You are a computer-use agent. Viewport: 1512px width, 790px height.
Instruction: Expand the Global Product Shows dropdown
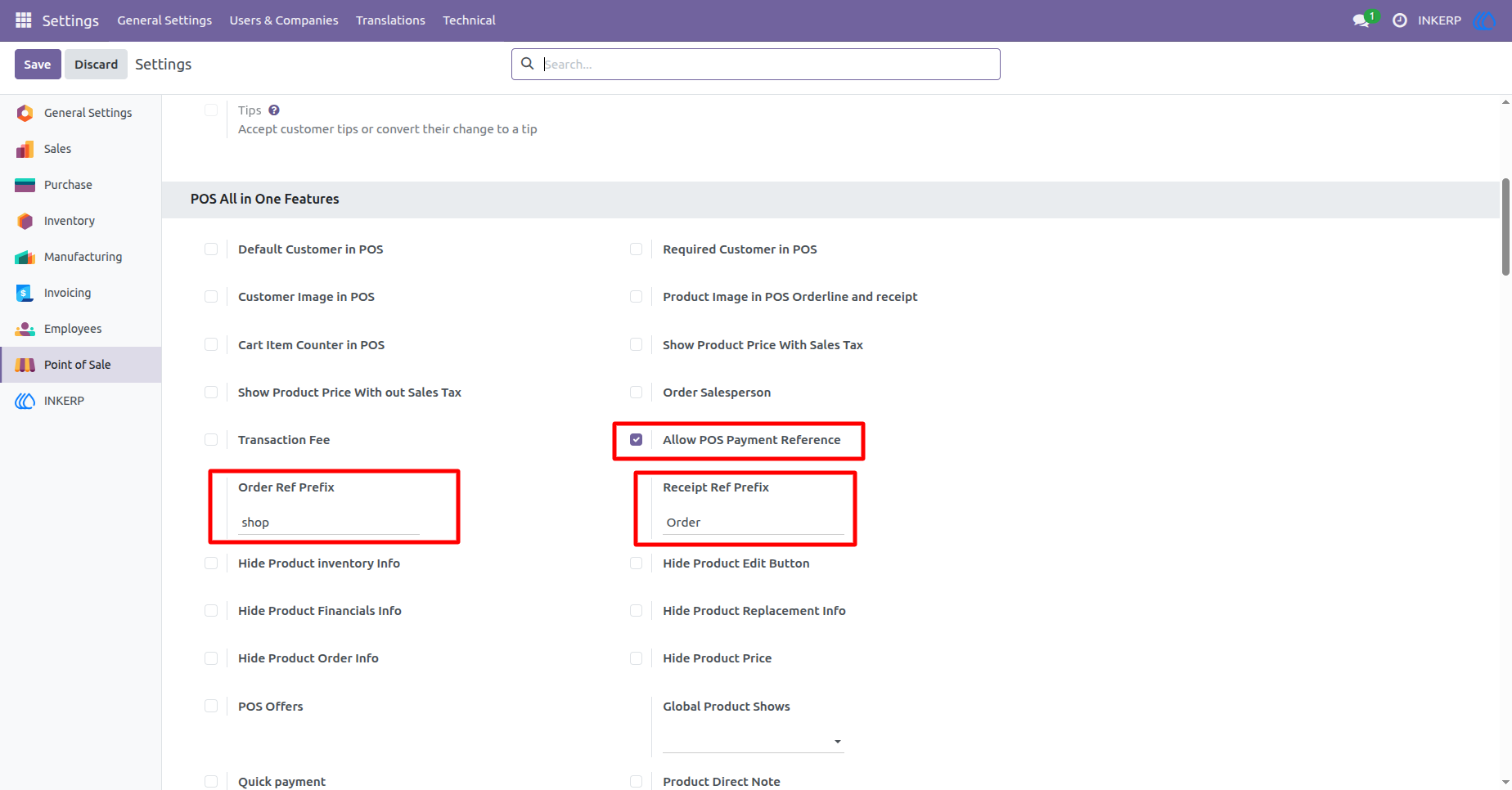point(753,741)
